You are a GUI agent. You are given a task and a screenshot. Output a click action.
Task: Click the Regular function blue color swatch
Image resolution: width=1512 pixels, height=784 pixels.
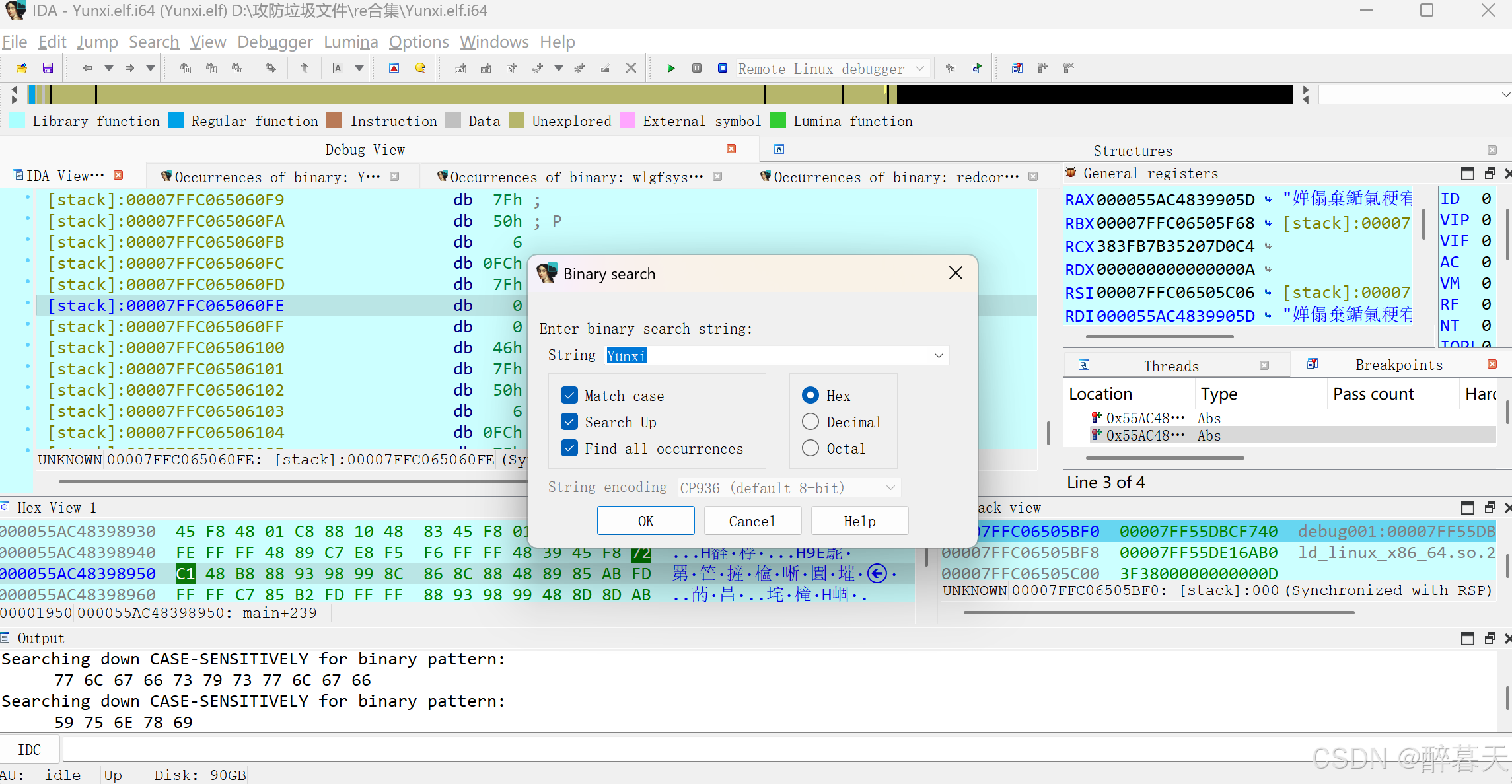point(176,121)
